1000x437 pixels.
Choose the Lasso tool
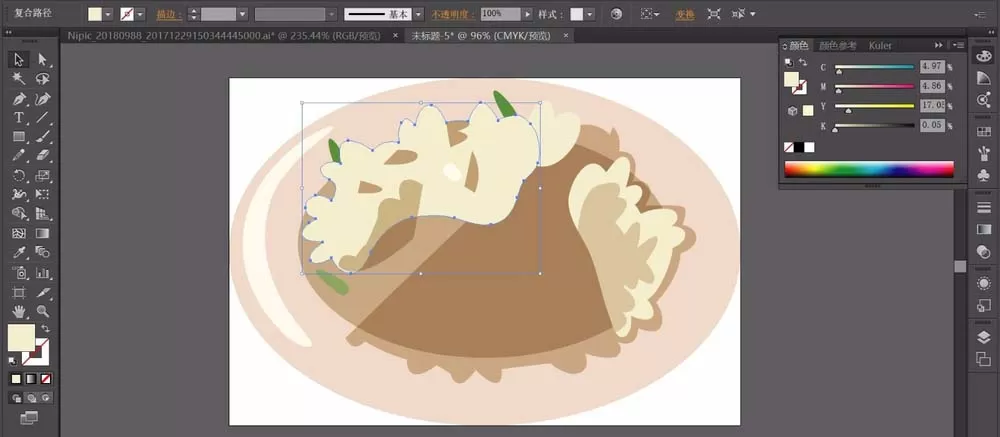coord(43,78)
